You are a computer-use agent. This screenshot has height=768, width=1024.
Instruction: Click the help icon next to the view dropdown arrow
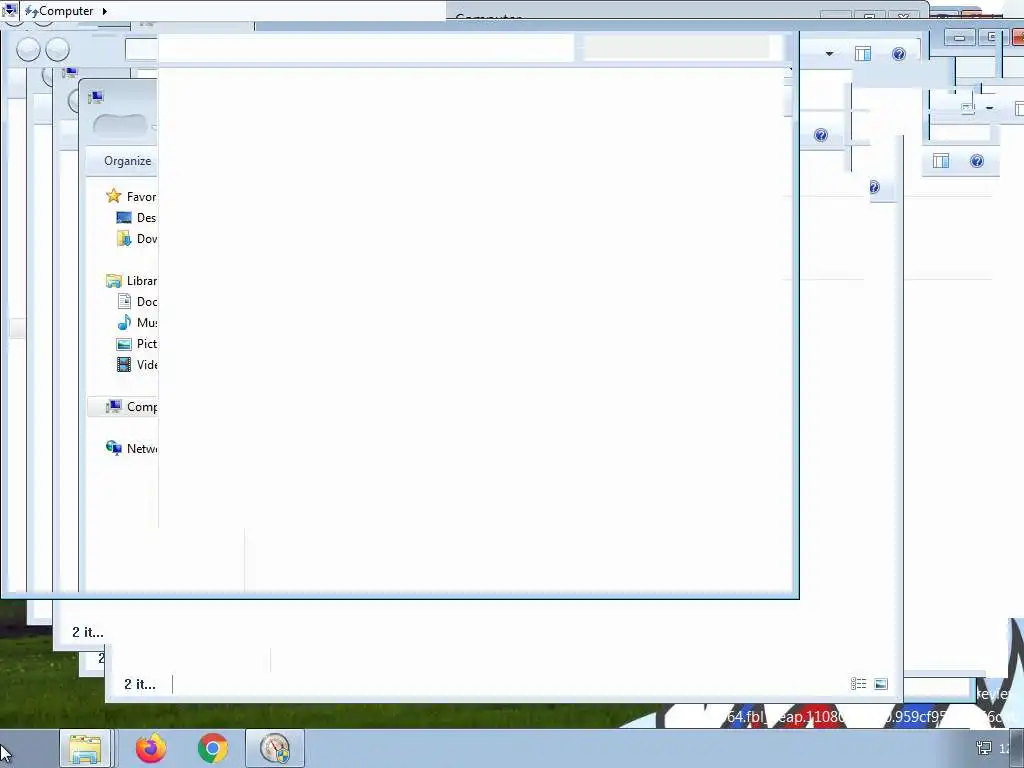coord(899,54)
